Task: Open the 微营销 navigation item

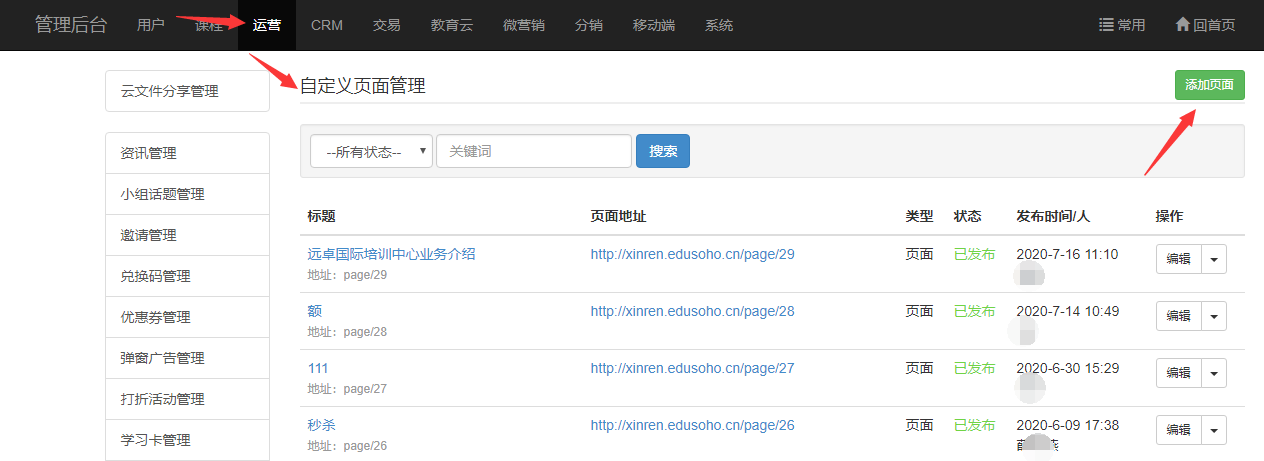Action: point(523,25)
